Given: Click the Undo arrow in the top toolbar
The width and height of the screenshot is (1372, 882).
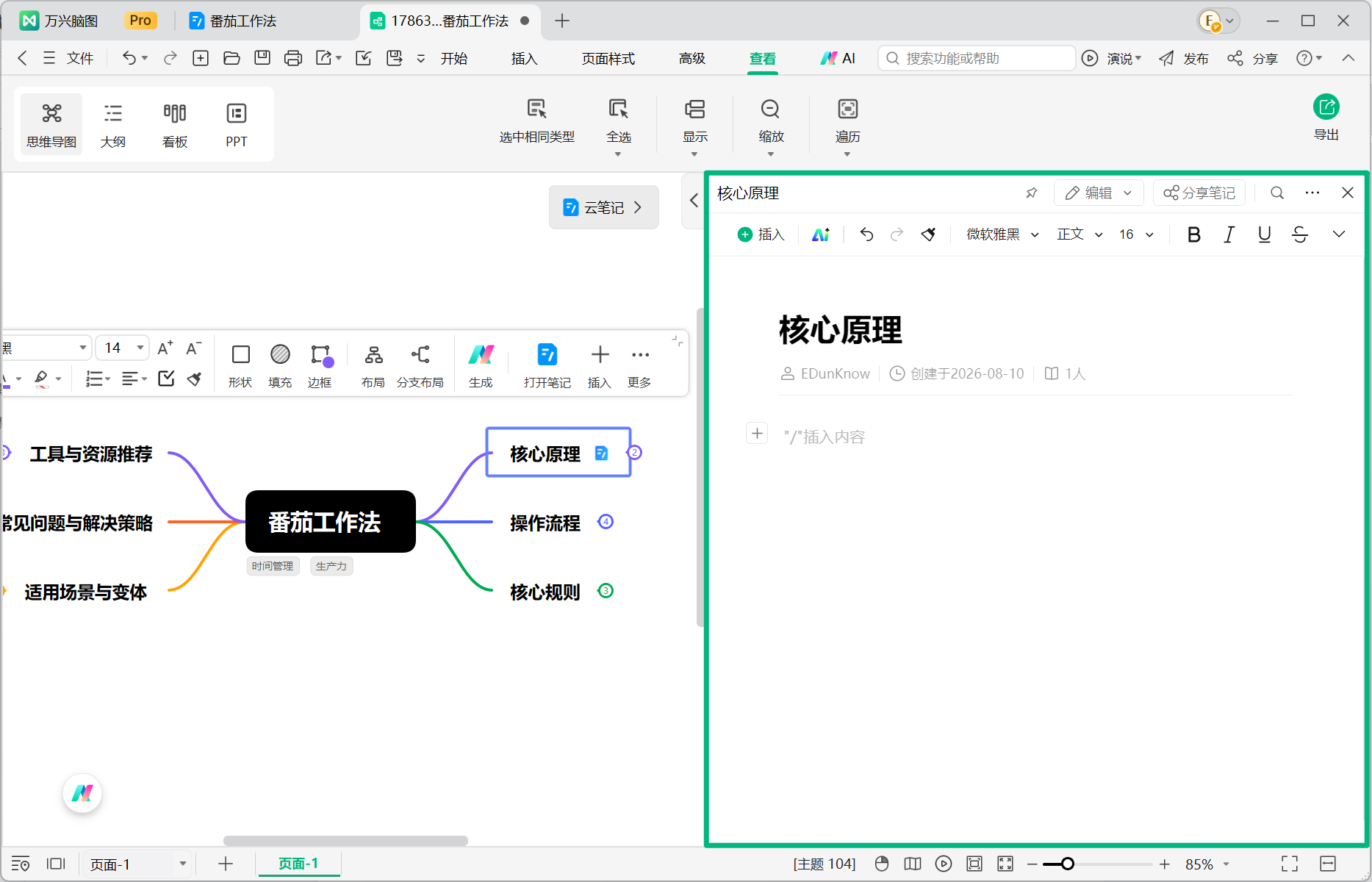Looking at the screenshot, I should [129, 58].
